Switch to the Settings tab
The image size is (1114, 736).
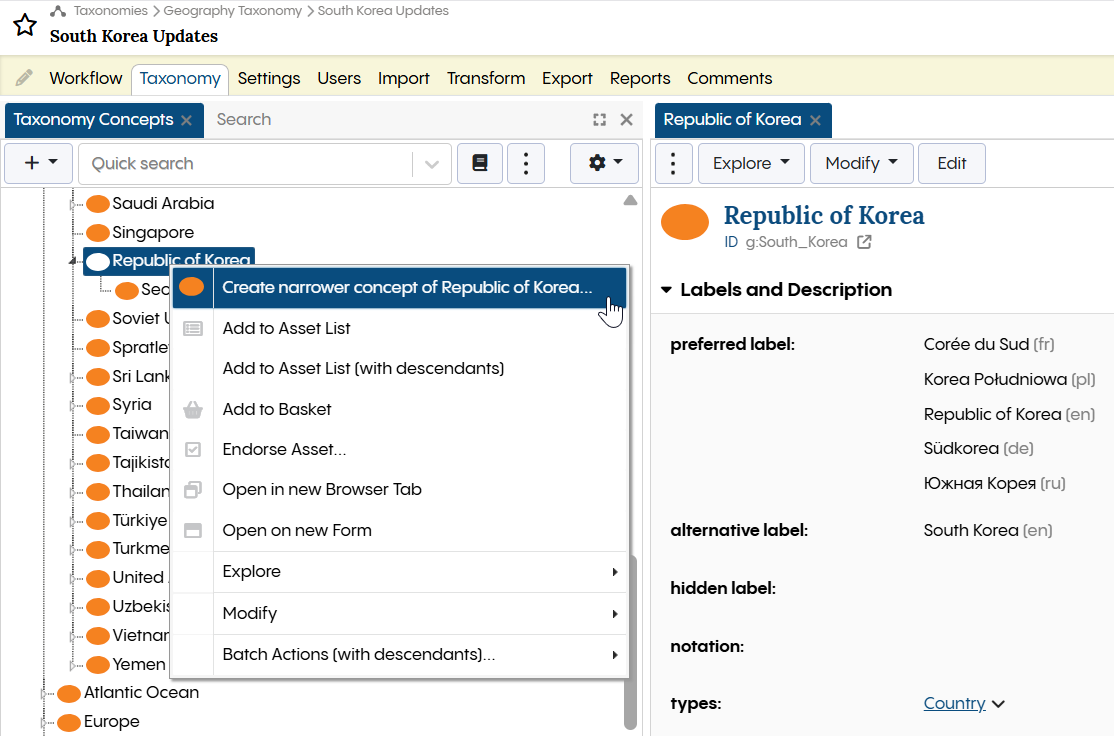(270, 78)
